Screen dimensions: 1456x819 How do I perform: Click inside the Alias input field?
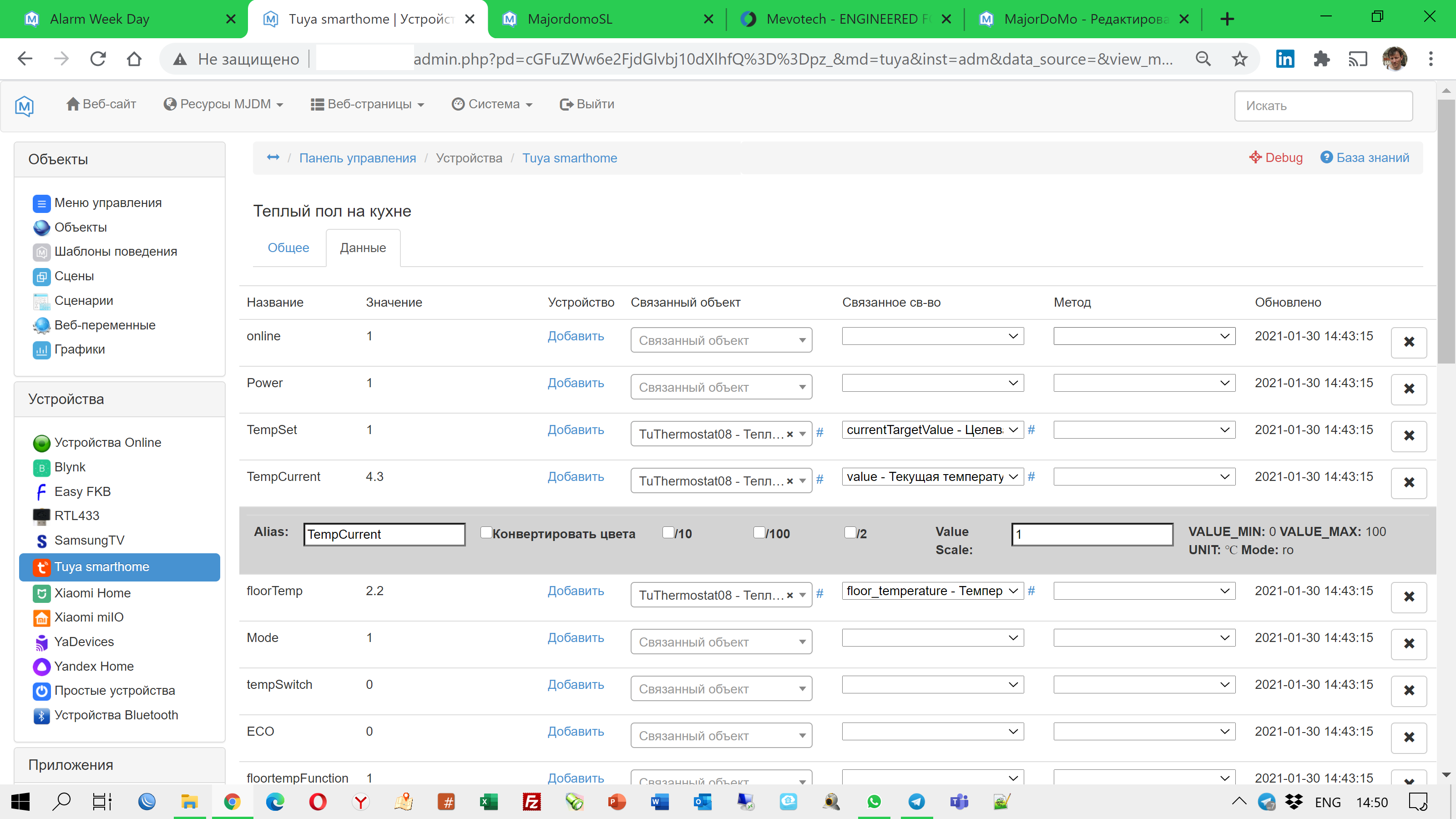[384, 534]
